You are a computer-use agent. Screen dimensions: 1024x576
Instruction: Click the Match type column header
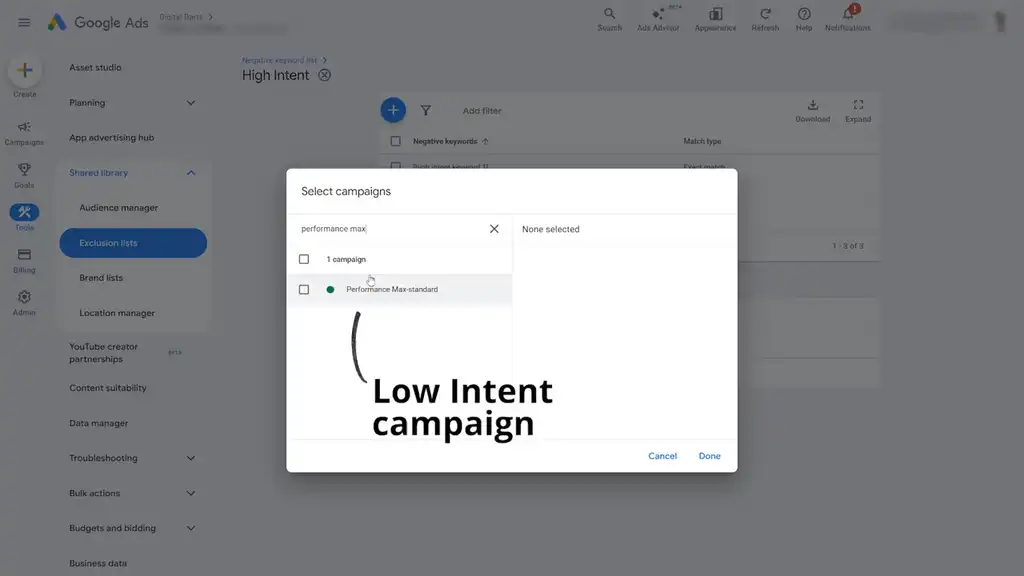(702, 141)
